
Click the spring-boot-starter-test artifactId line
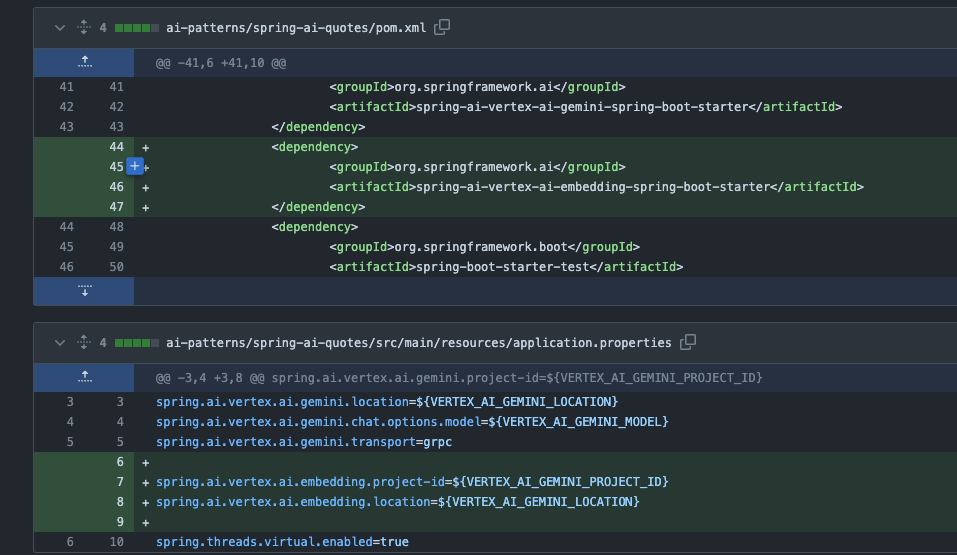click(506, 267)
